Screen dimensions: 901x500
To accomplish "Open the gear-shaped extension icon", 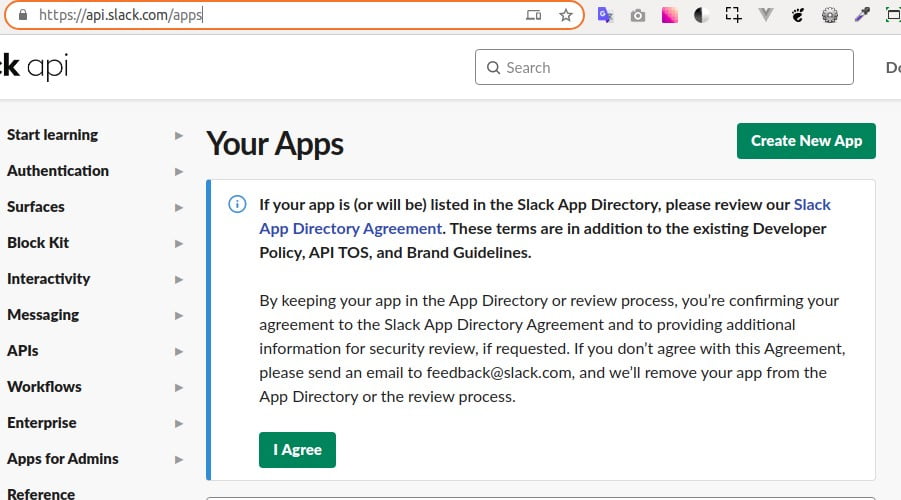I will click(x=830, y=15).
